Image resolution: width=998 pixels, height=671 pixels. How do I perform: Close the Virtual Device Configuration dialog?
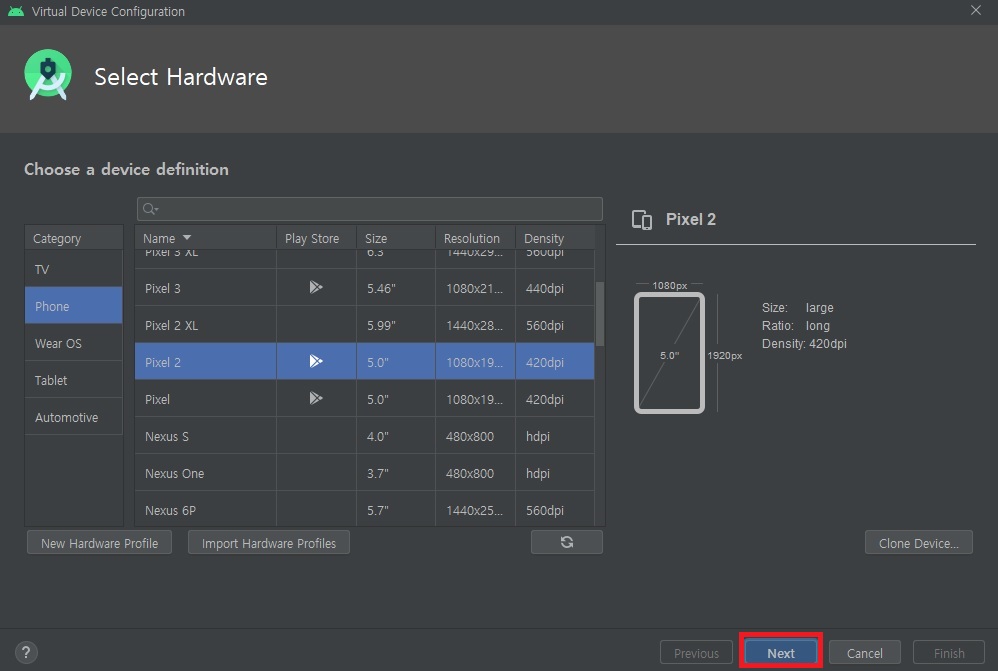[x=975, y=10]
